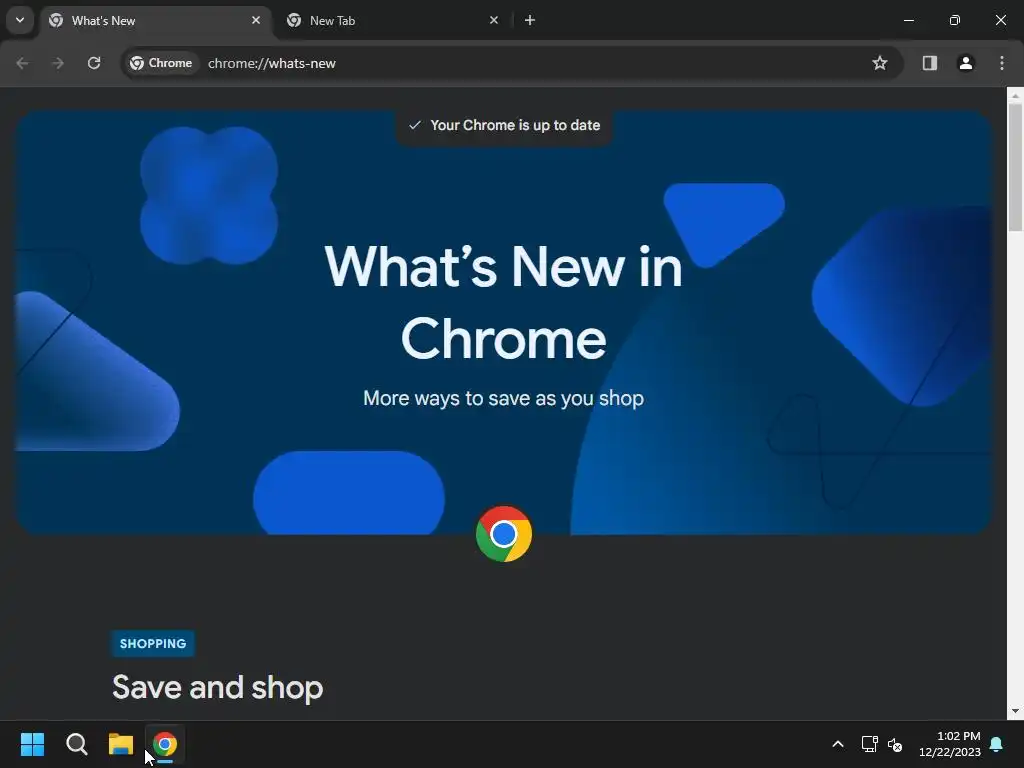The image size is (1024, 768).
Task: Click the scrollbar up arrow
Action: tap(1015, 95)
